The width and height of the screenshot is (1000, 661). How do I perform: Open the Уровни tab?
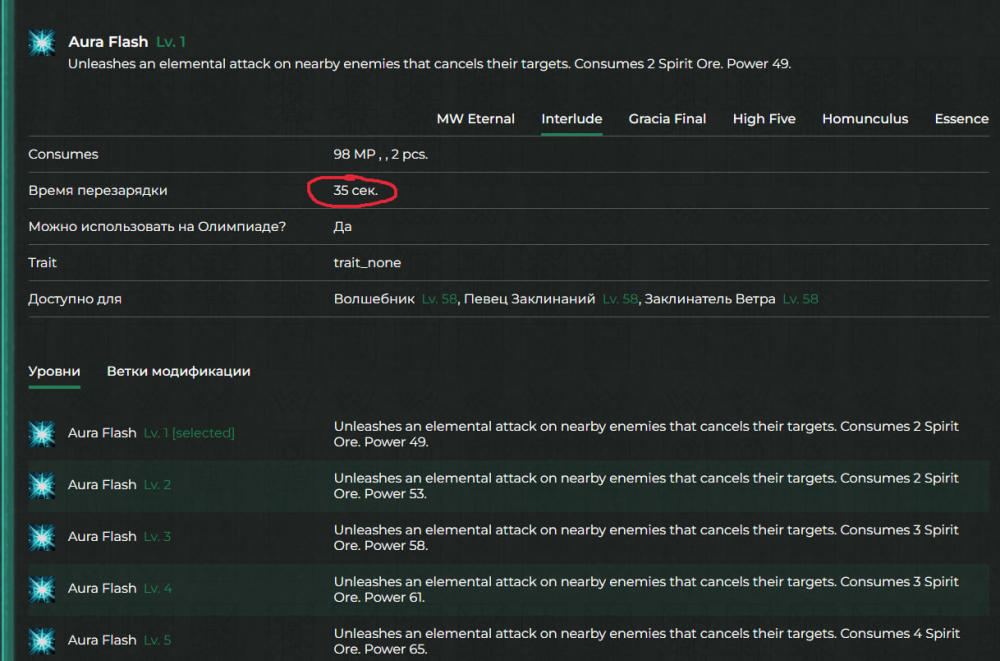[54, 371]
